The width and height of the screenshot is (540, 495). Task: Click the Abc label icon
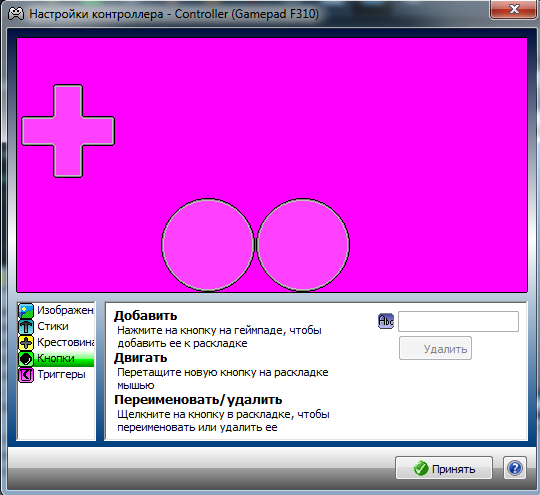click(x=386, y=321)
